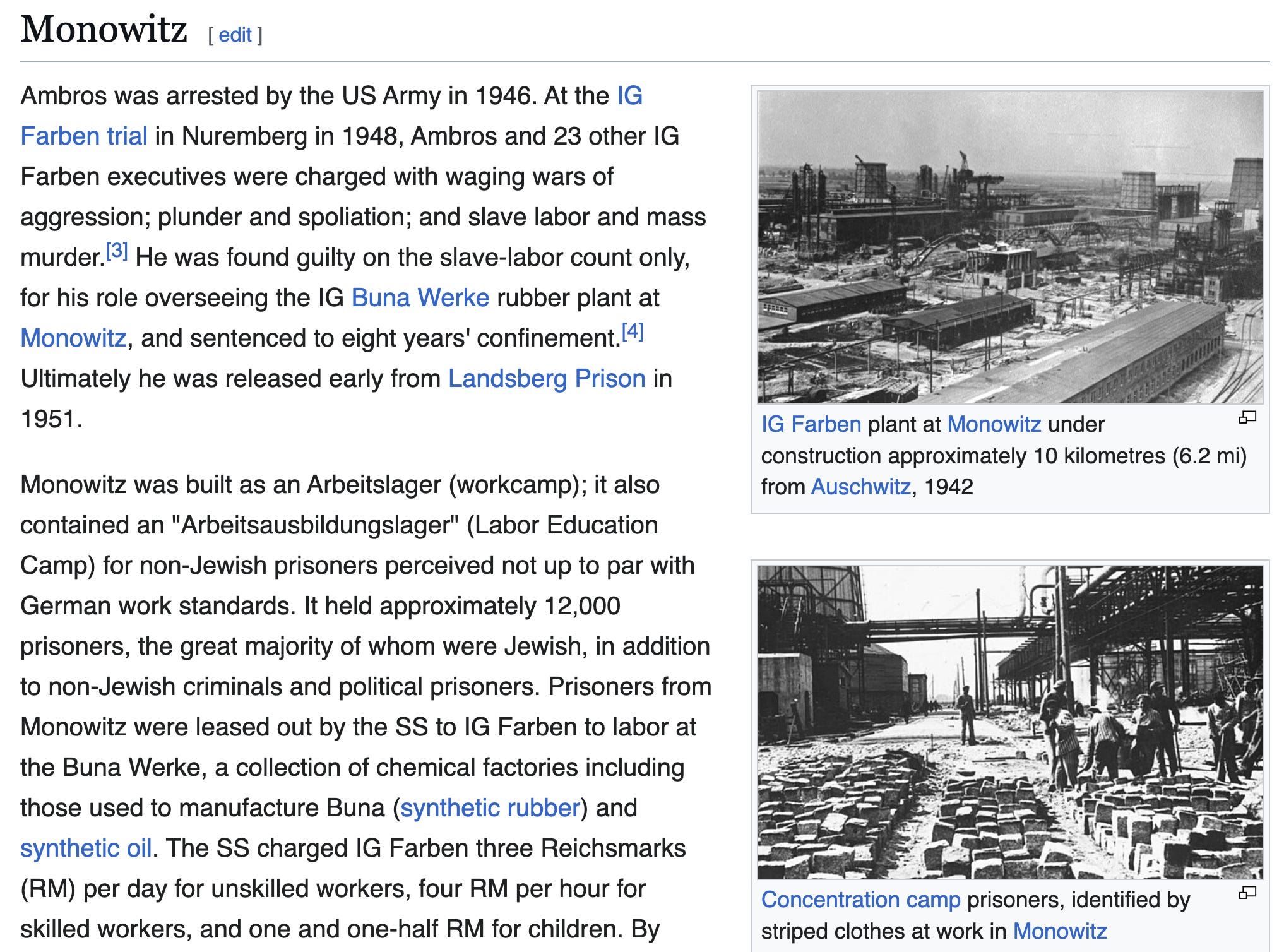Enlarge the IG Farben plant image using its icon
Image resolution: width=1284 pixels, height=952 pixels.
point(1247,417)
